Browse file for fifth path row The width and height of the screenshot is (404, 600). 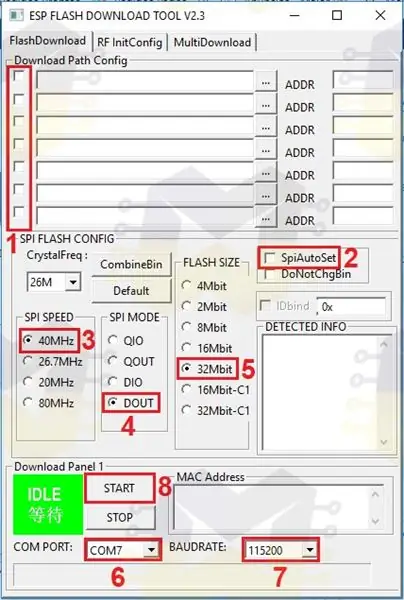[x=266, y=172]
